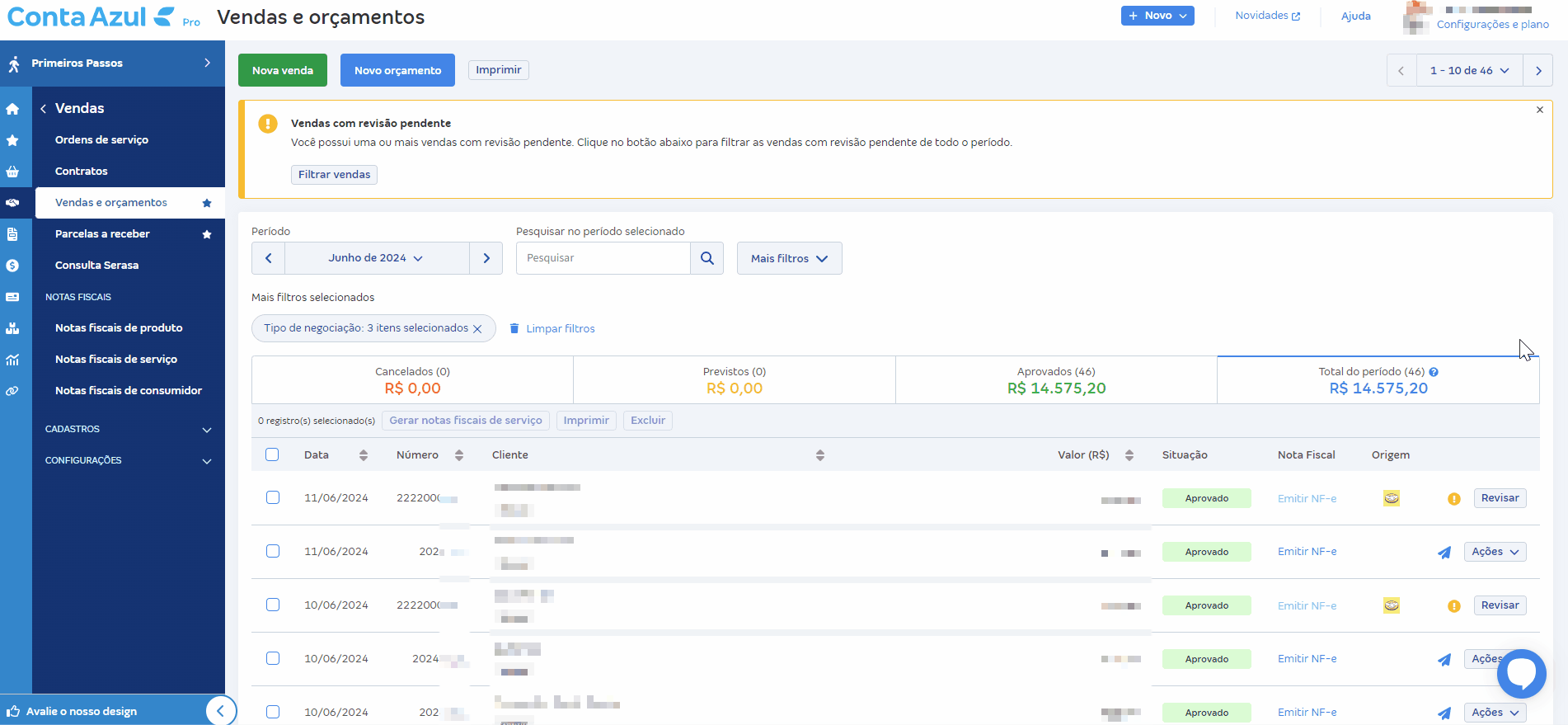Image resolution: width=1568 pixels, height=725 pixels.
Task: Open the card sidebar icon
Action: click(12, 297)
